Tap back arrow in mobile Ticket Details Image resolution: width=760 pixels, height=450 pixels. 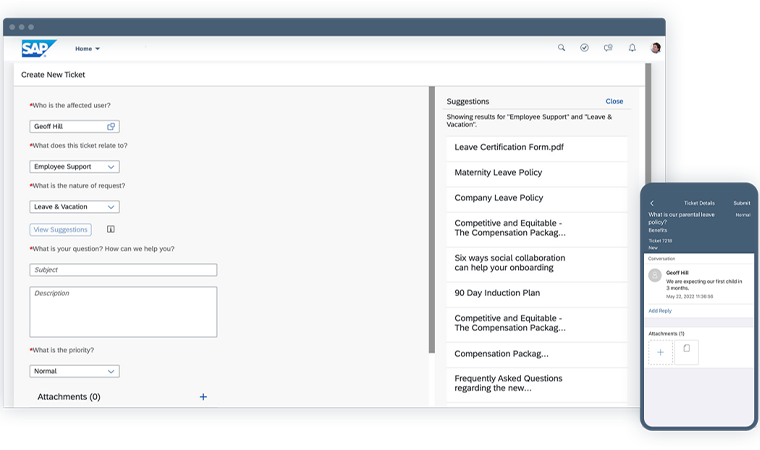click(652, 203)
